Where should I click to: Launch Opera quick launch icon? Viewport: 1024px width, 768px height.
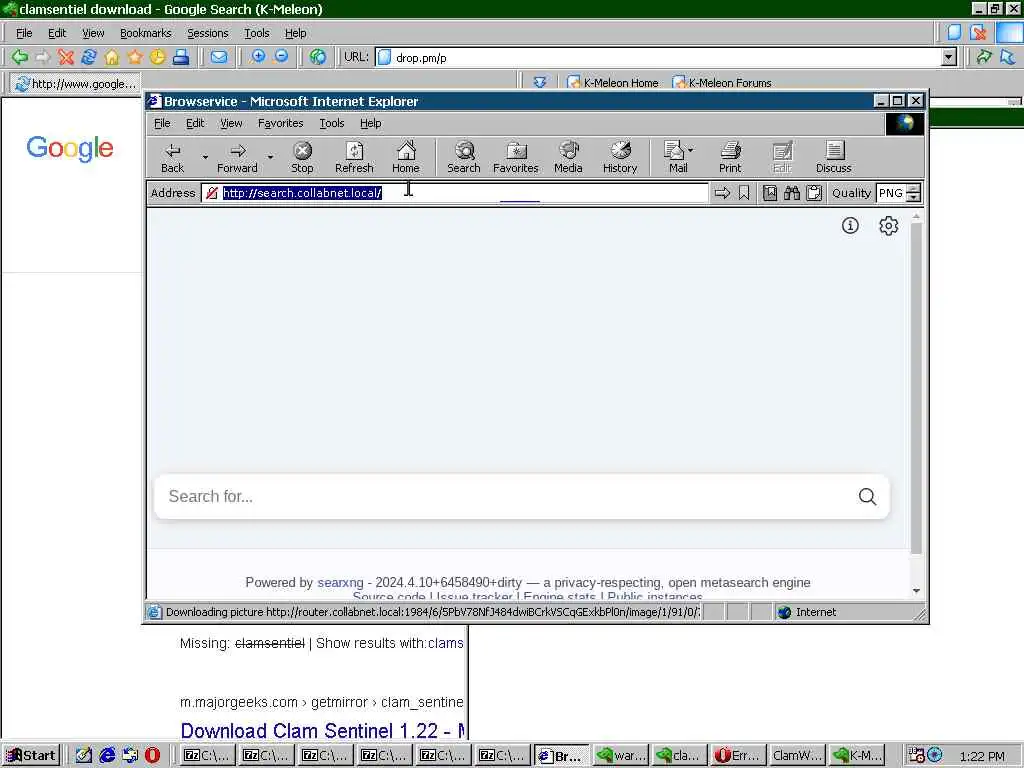[x=152, y=755]
